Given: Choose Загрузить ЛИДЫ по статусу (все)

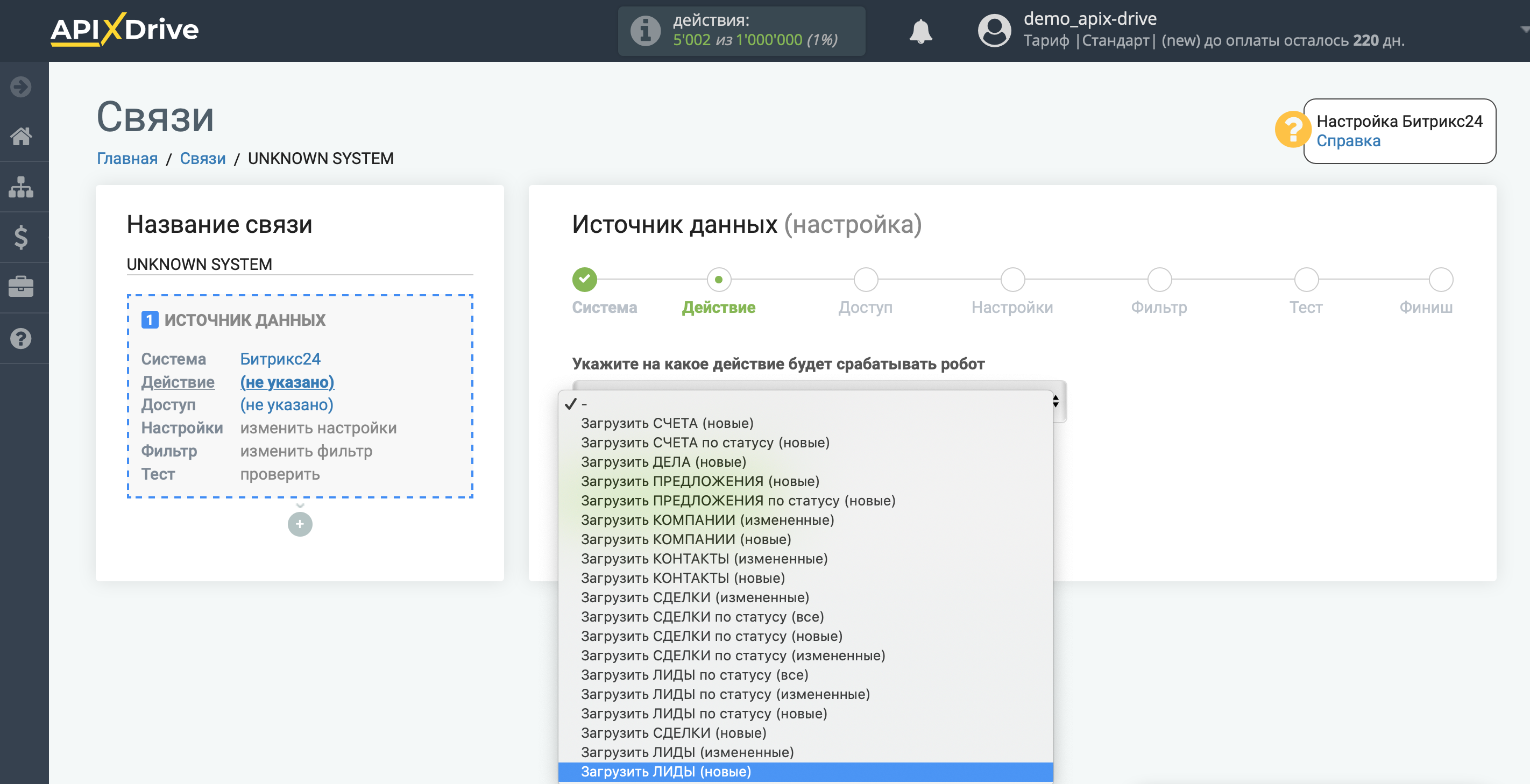Looking at the screenshot, I should pos(805,675).
